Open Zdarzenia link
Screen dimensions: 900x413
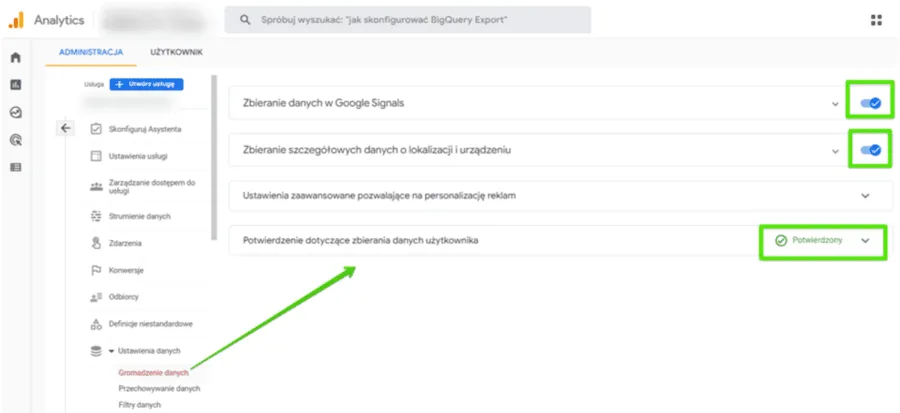125,243
